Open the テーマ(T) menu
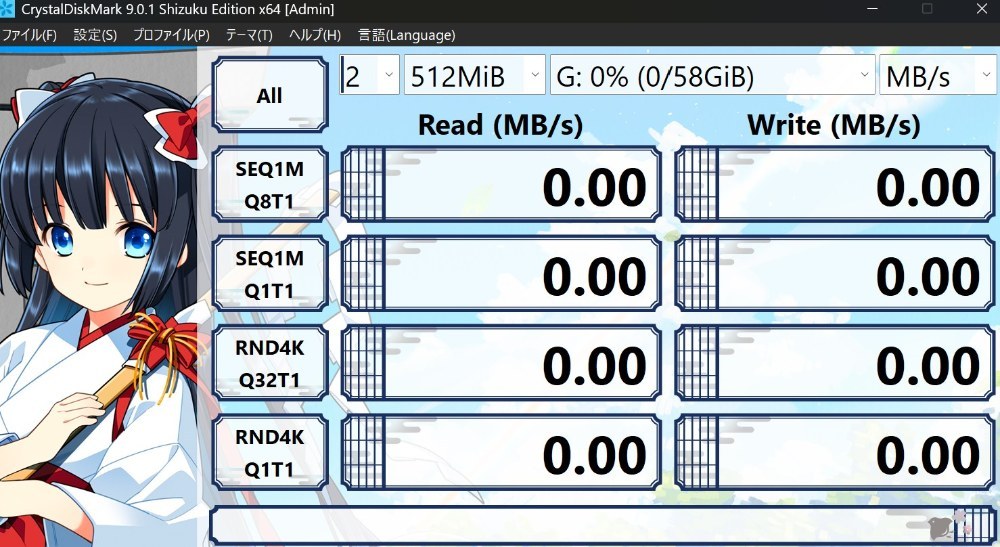1000x547 pixels. tap(249, 35)
